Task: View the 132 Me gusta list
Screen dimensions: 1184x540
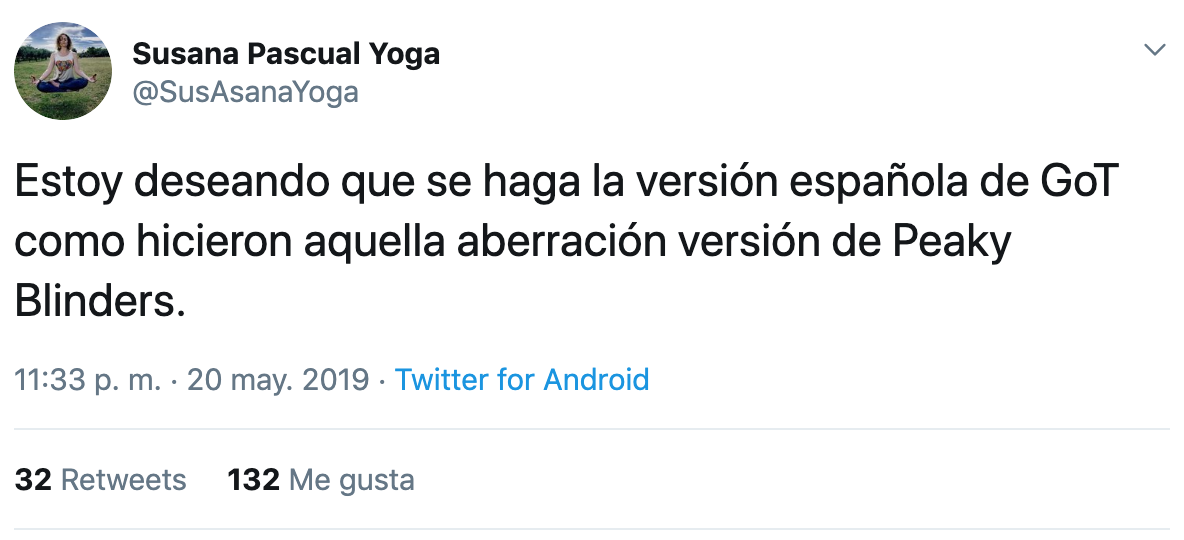Action: [321, 480]
